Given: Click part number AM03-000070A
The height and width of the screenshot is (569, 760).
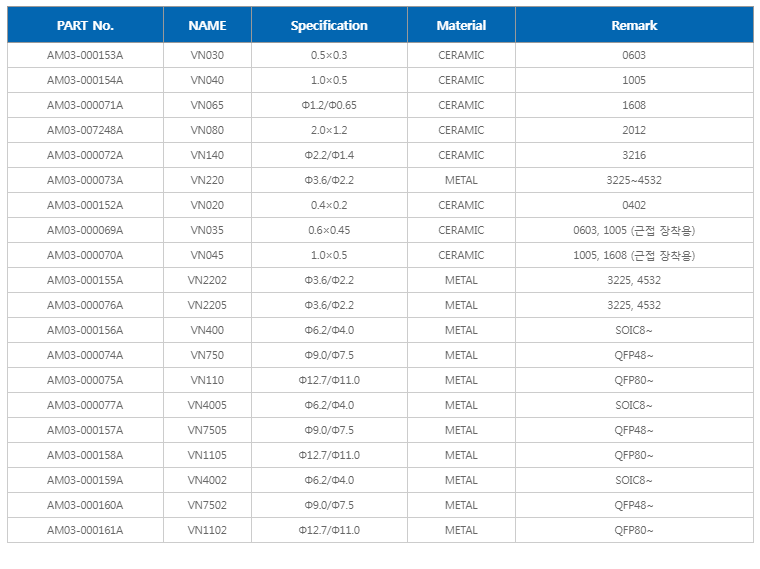Looking at the screenshot, I should coord(85,255).
